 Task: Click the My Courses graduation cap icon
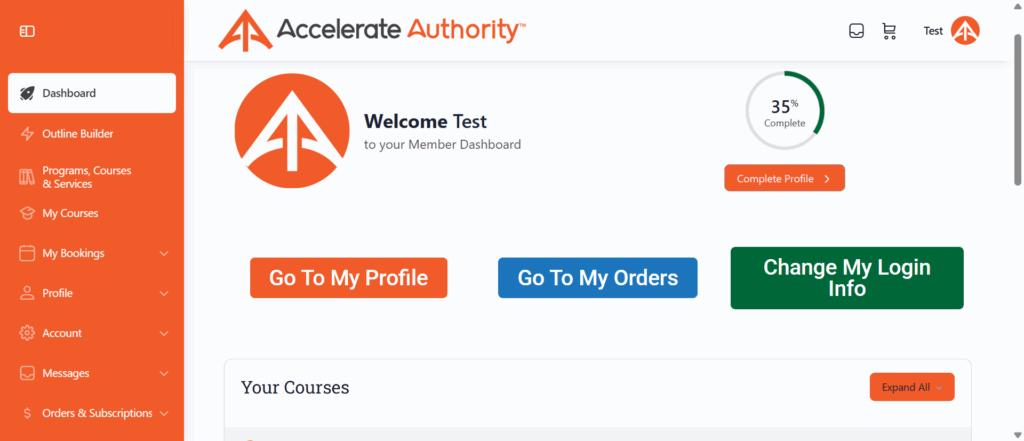[x=27, y=214]
